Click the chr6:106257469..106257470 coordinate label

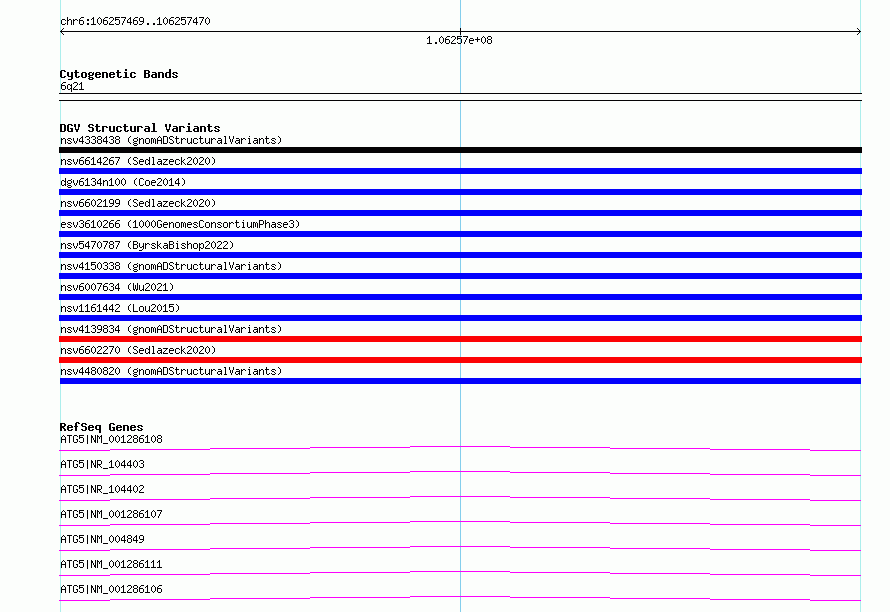pos(135,22)
